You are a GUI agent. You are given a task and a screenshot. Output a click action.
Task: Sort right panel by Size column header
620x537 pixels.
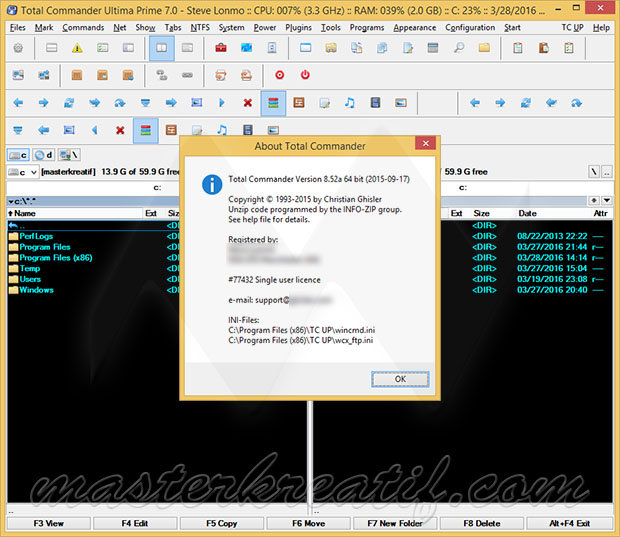click(x=482, y=213)
